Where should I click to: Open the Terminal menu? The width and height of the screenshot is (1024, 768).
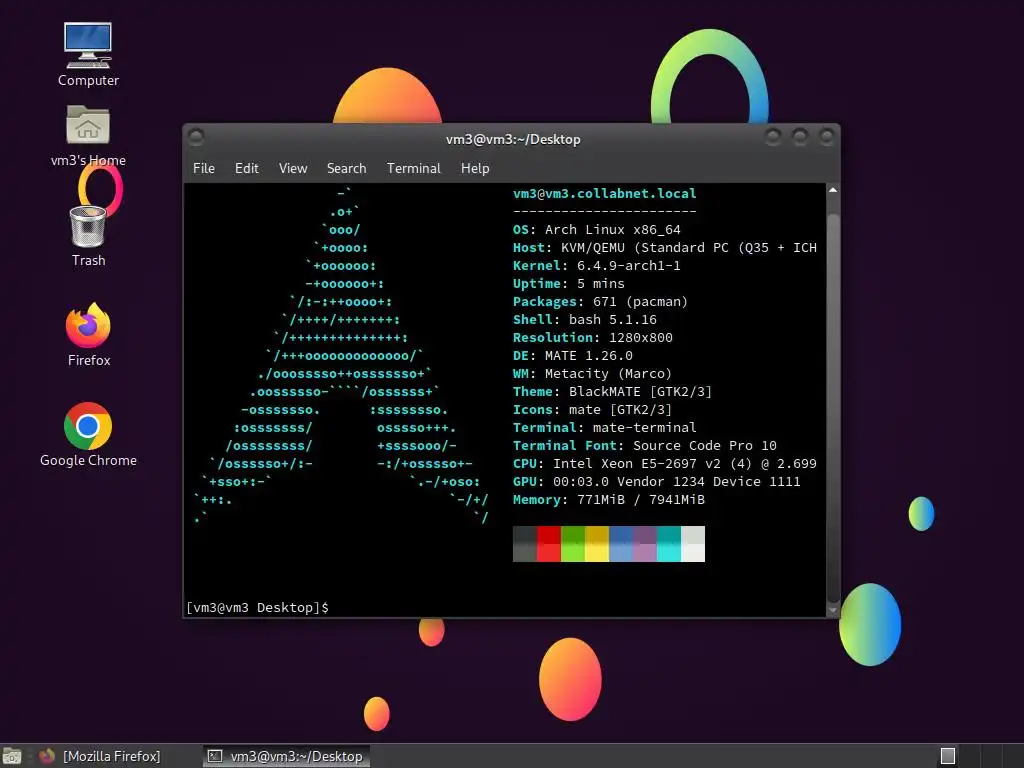pos(413,168)
